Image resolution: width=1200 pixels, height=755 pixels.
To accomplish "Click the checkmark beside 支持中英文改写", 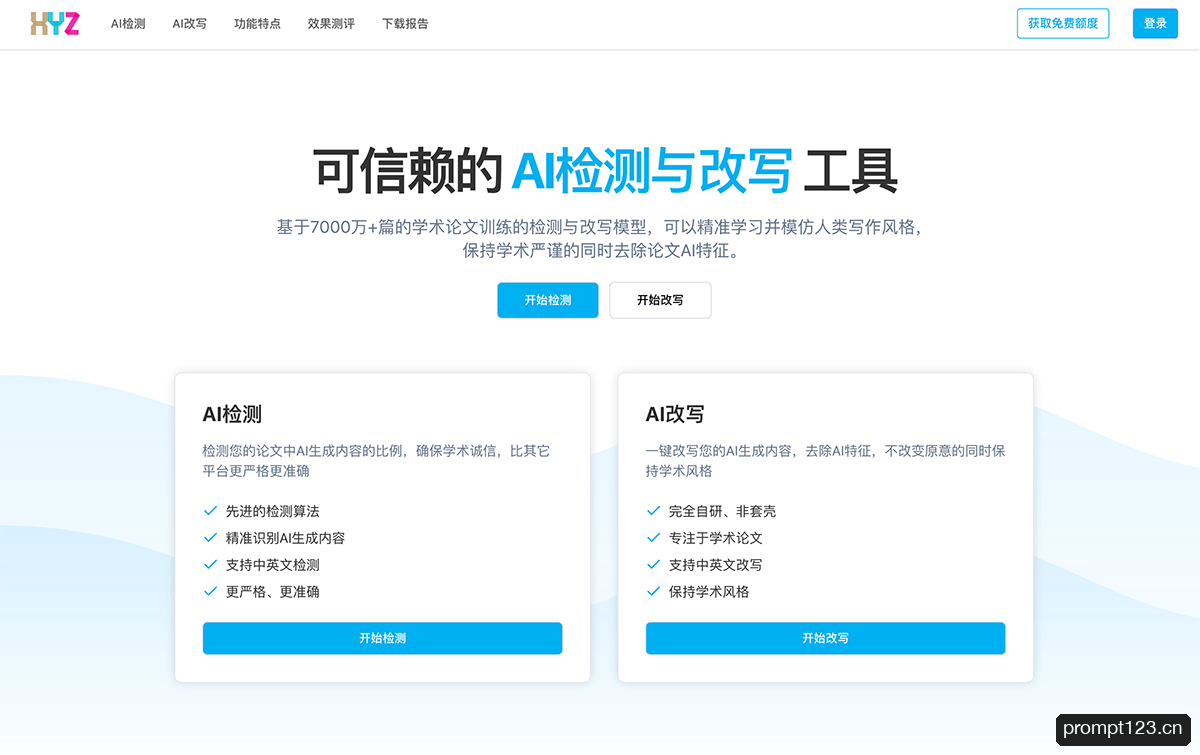I will 653,565.
